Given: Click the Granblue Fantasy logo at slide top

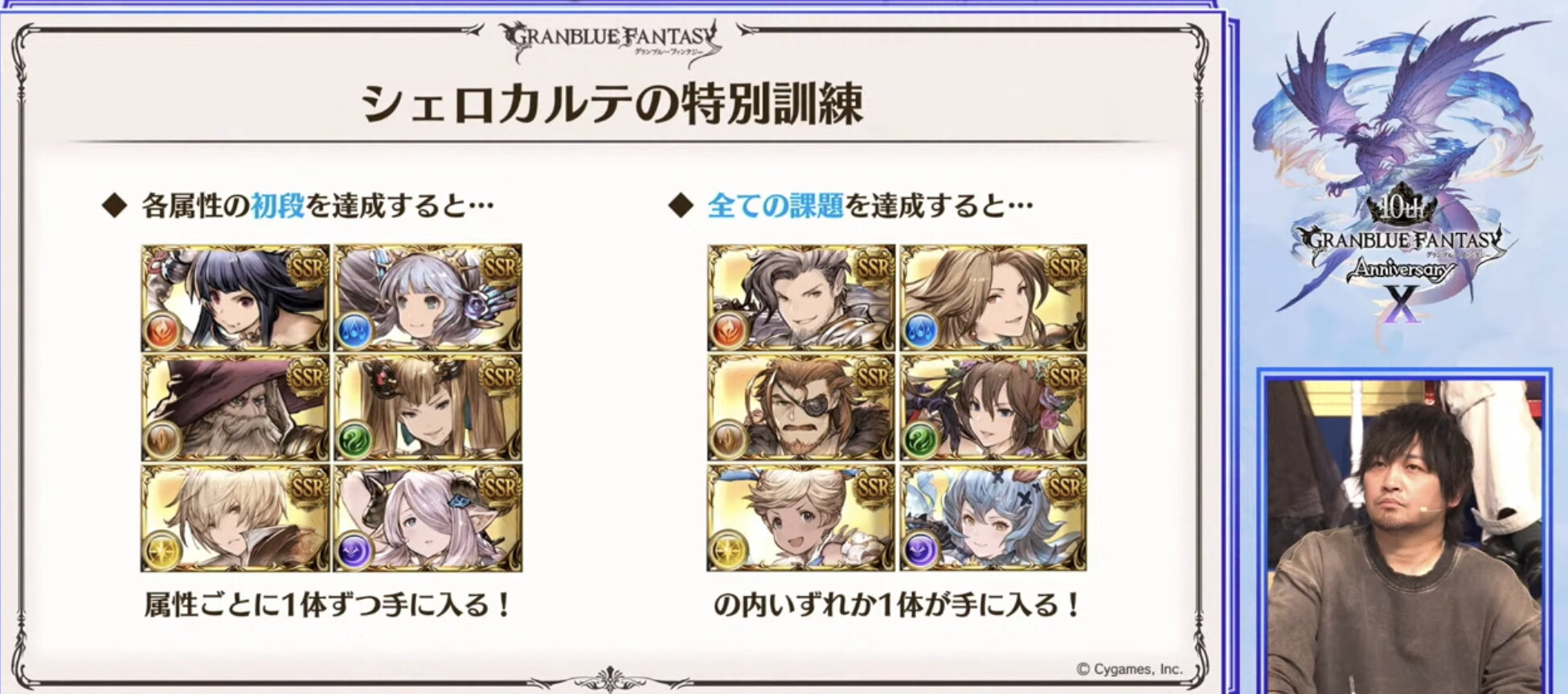Looking at the screenshot, I should pos(610,43).
